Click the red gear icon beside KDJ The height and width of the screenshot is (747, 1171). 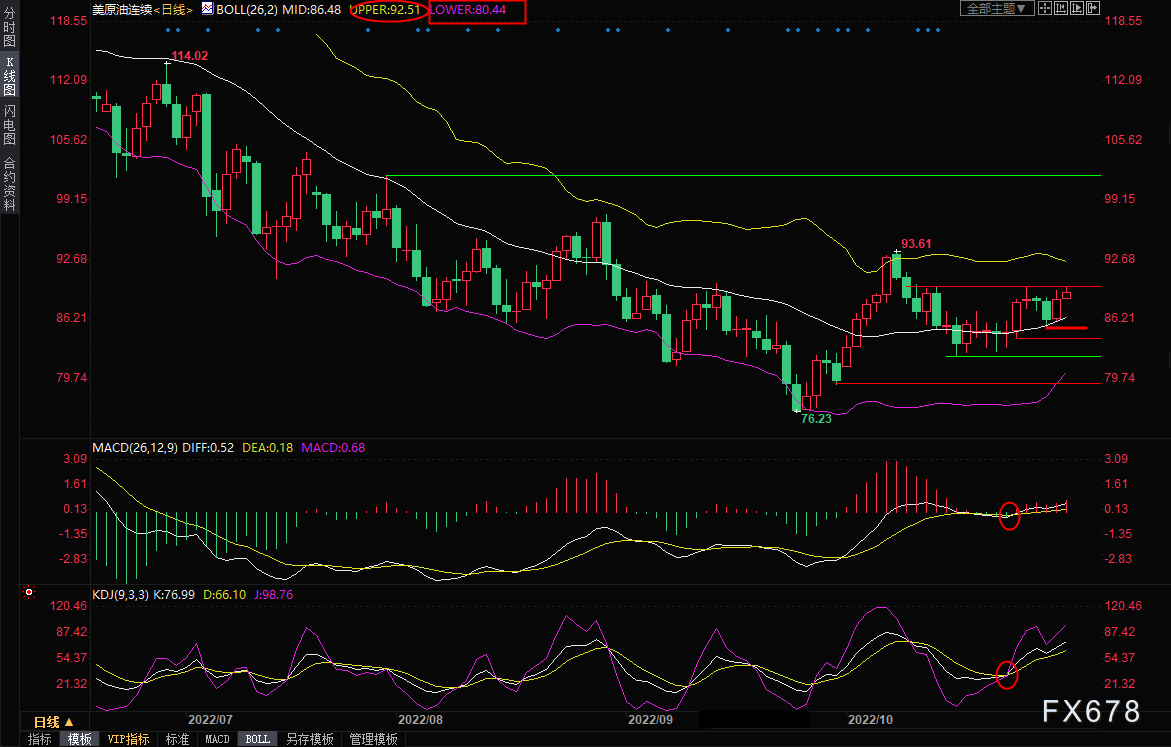point(29,592)
